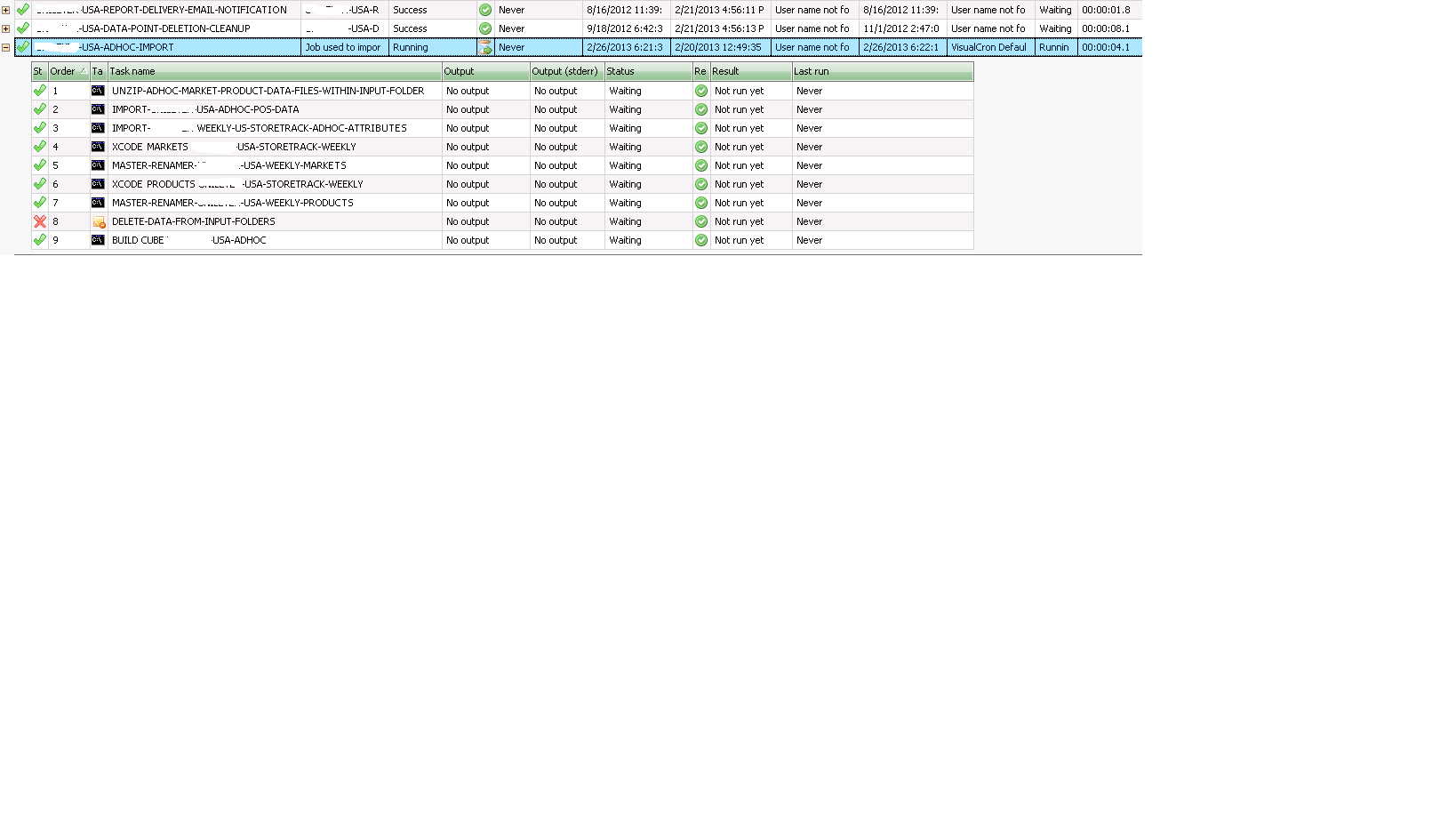This screenshot has height=818, width=1456.
Task: Click the hourglass running icon of the ADHOC-IMPORT job
Action: 485,47
